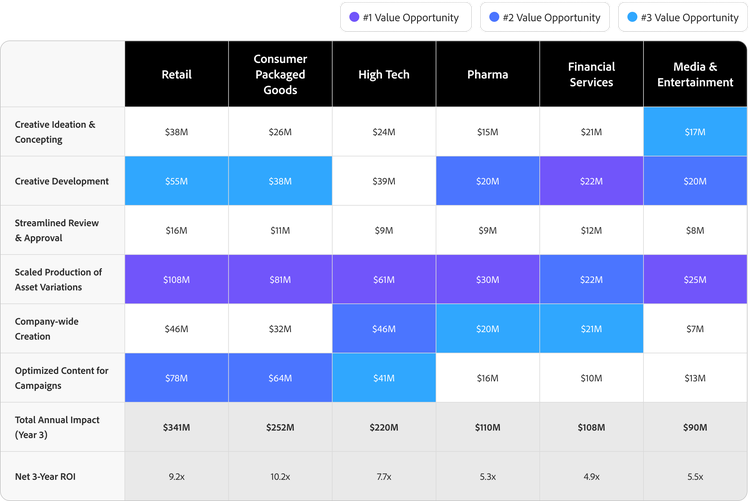This screenshot has width=750, height=501.
Task: Click the Optimized Content for Campaigns row label
Action: [x=61, y=378]
